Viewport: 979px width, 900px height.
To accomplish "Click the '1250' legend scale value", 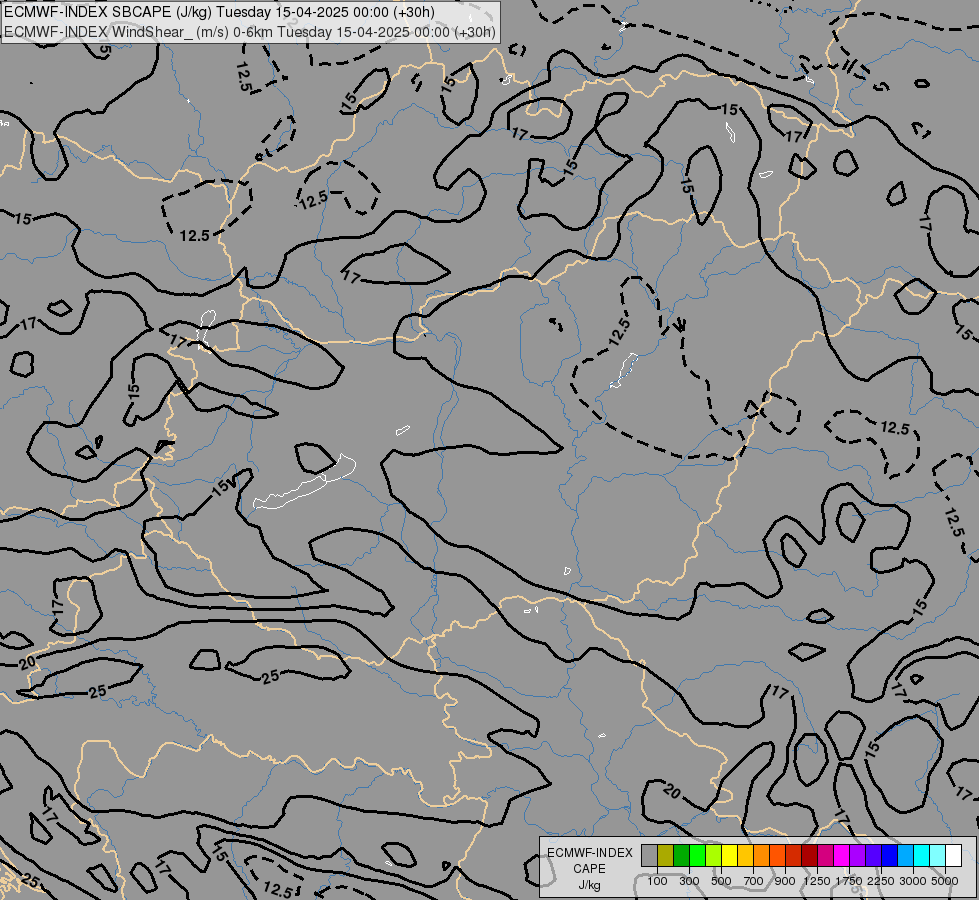I will click(x=817, y=881).
